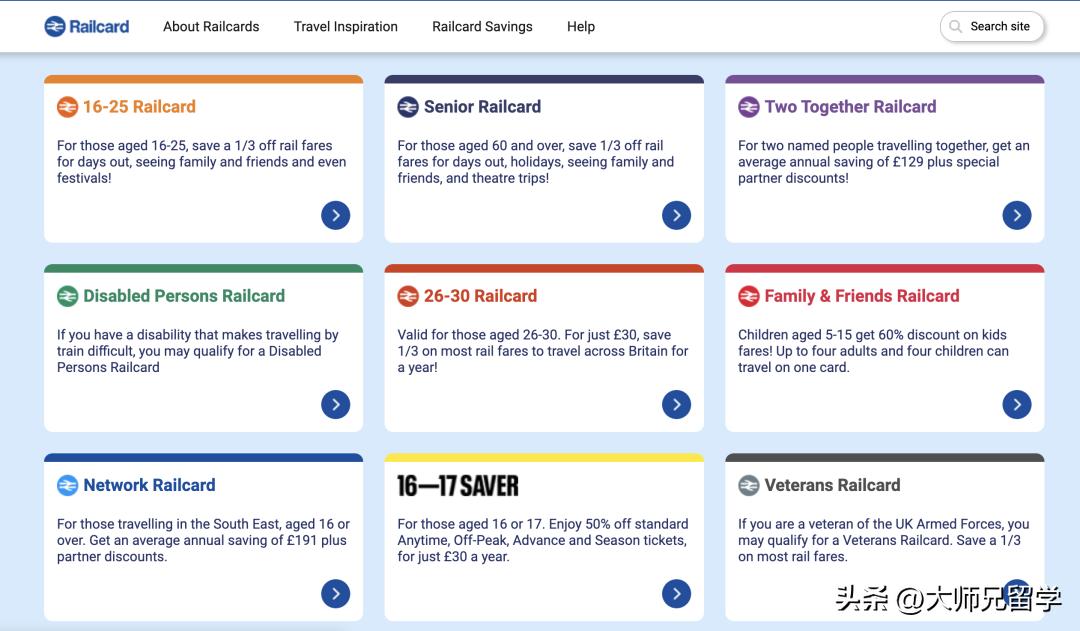1080x631 pixels.
Task: Click the purple Two Together Railcard icon
Action: 749,107
